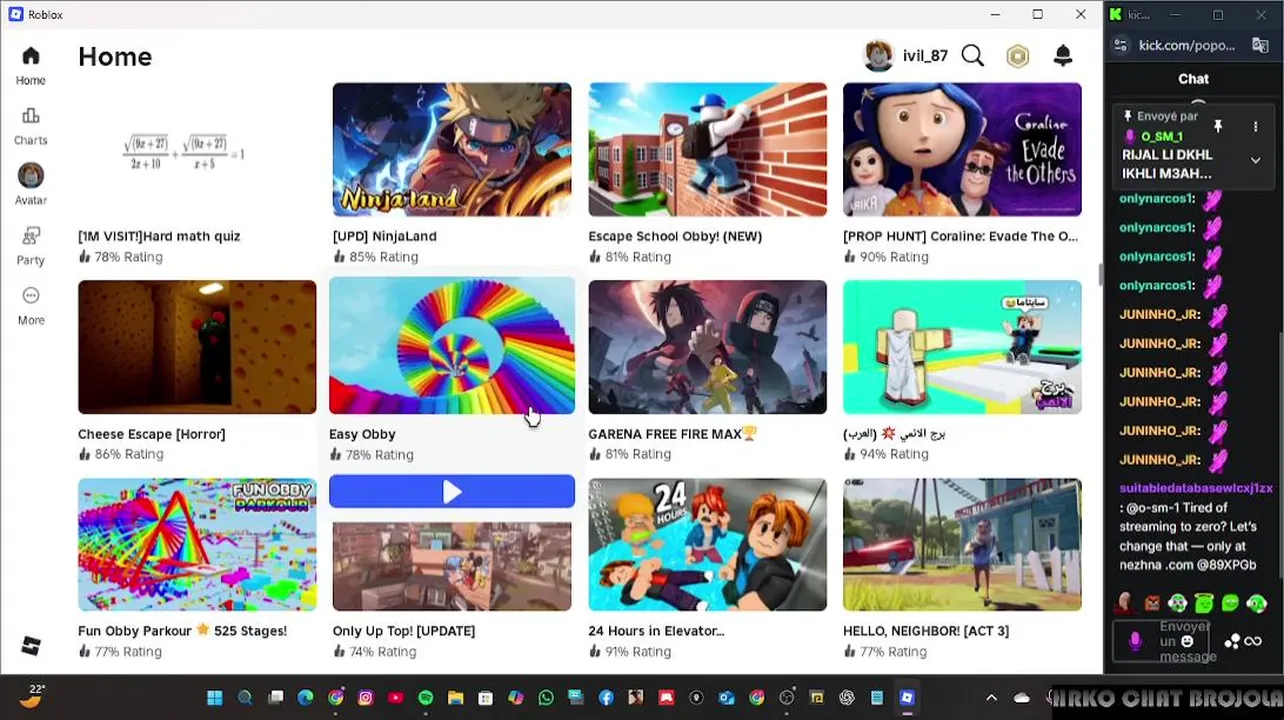Click the ivil_87 username text
The height and width of the screenshot is (720, 1284).
click(925, 56)
